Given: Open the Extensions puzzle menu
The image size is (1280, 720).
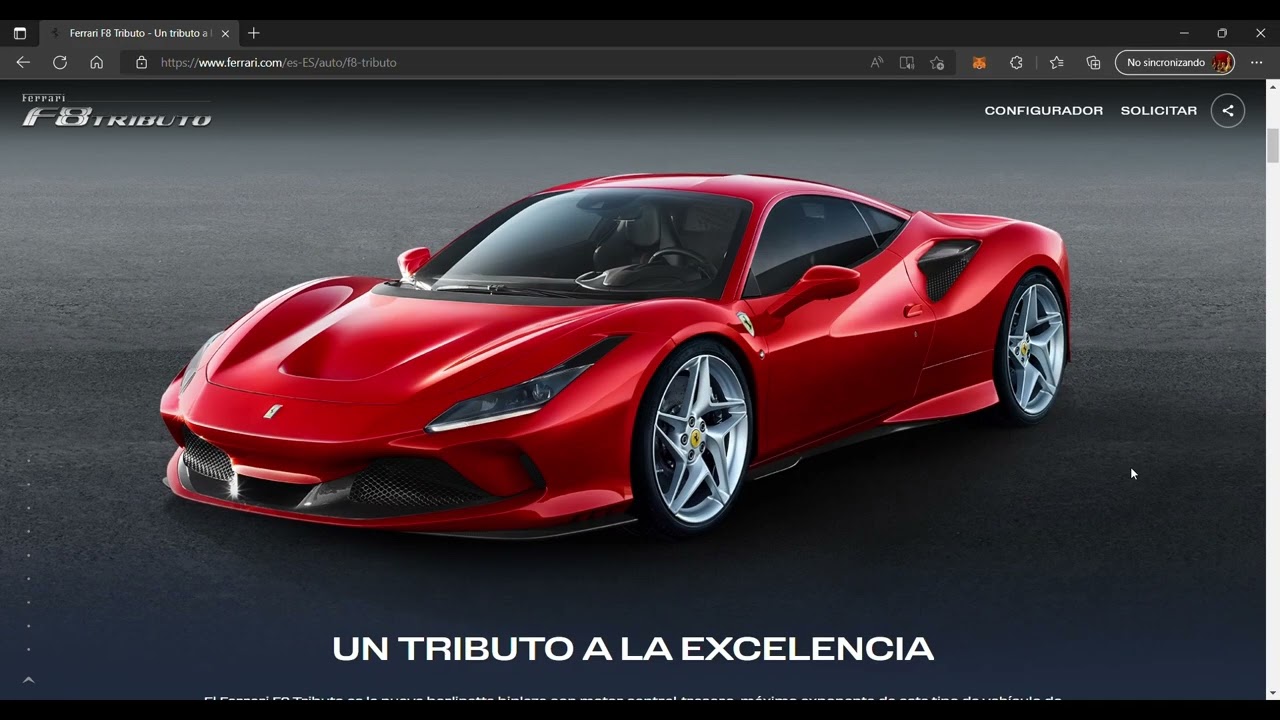Looking at the screenshot, I should [x=1016, y=62].
